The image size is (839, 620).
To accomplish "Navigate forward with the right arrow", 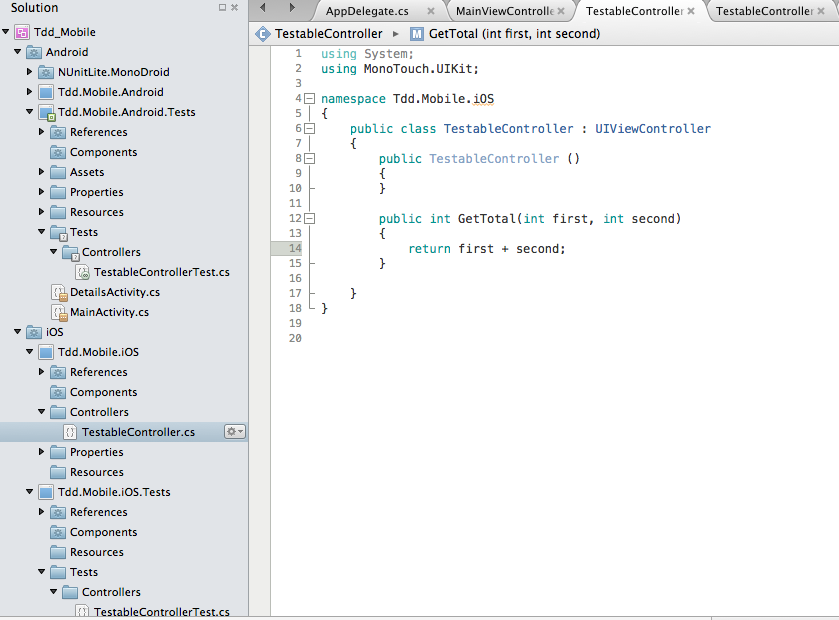I will [292, 7].
